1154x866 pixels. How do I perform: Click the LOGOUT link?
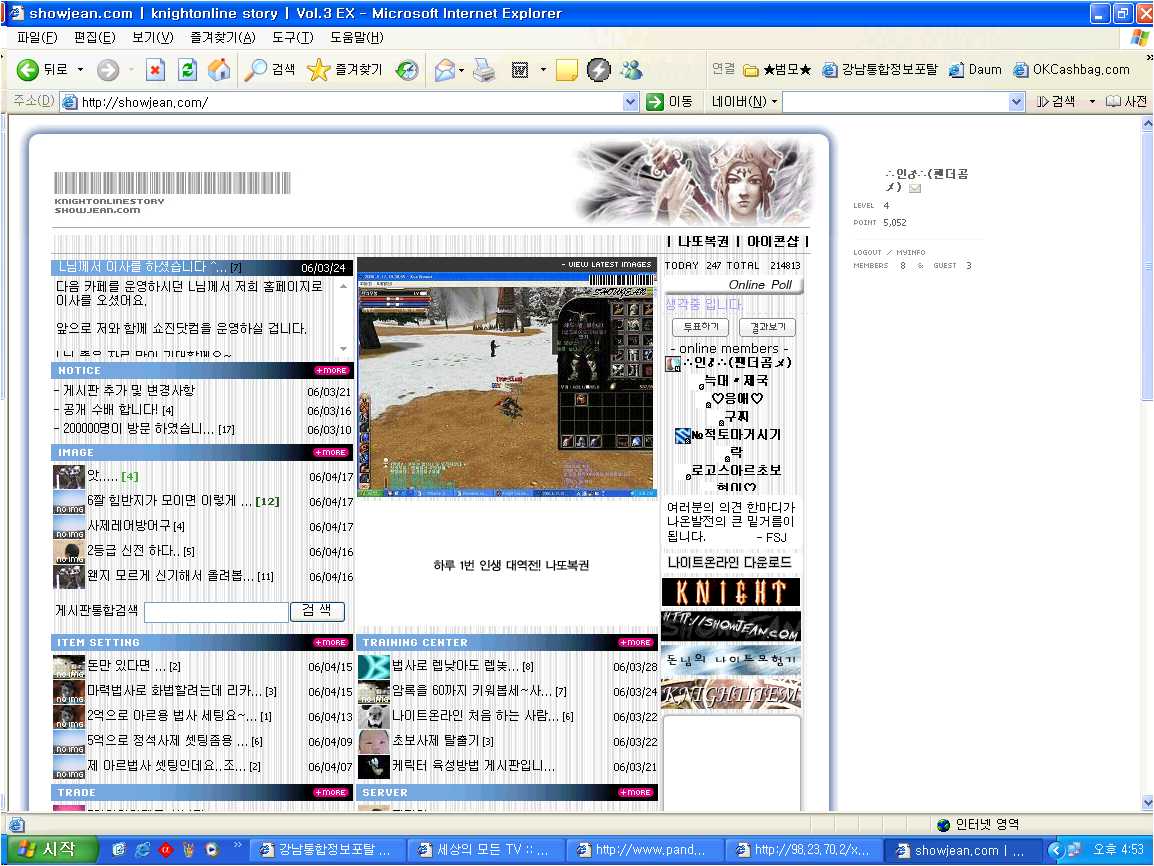point(867,252)
